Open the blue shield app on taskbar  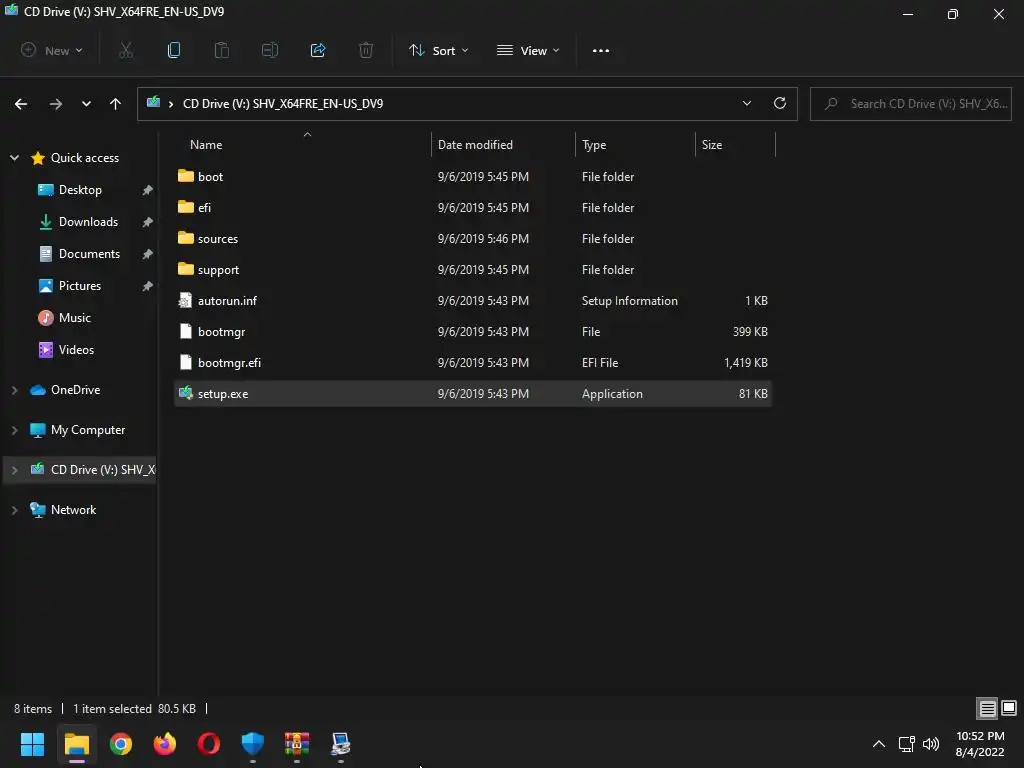pyautogui.click(x=253, y=744)
